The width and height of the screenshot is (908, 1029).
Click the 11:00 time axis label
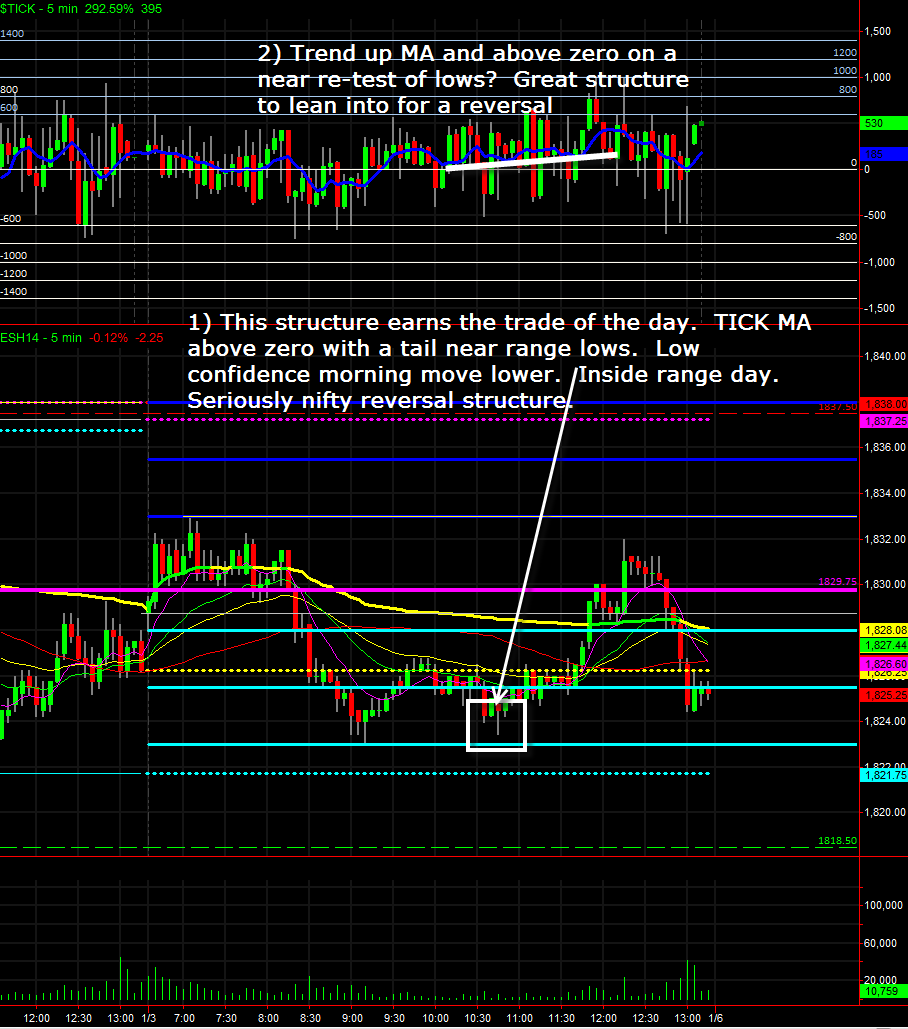pyautogui.click(x=520, y=1018)
